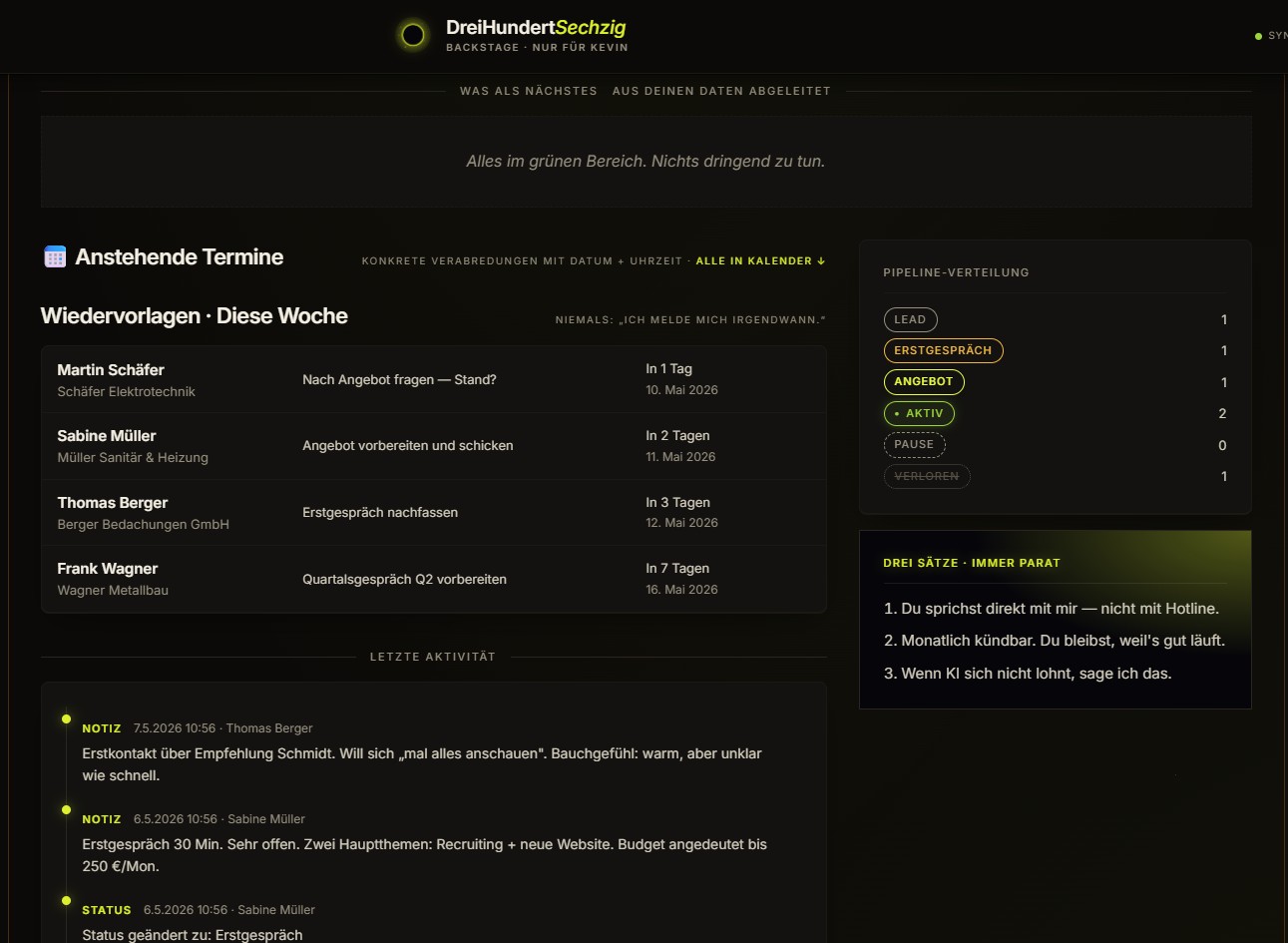Click 'Müller Sanitär & Heizung' company name
The width and height of the screenshot is (1288, 943).
click(133, 458)
